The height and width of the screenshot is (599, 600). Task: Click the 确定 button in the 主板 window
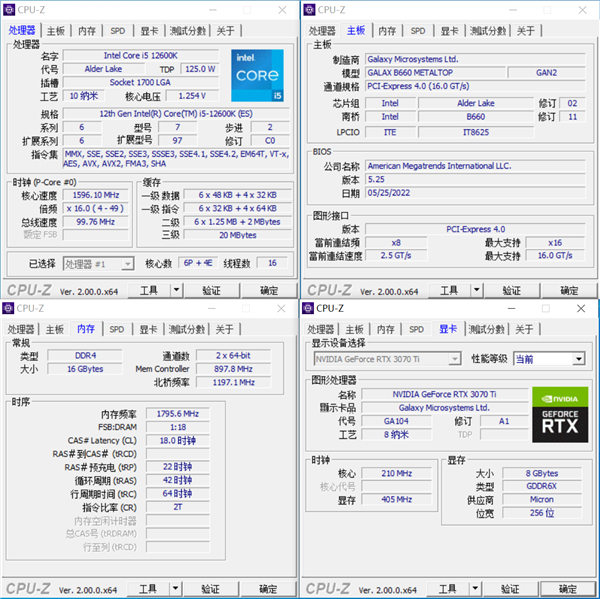pos(569,291)
